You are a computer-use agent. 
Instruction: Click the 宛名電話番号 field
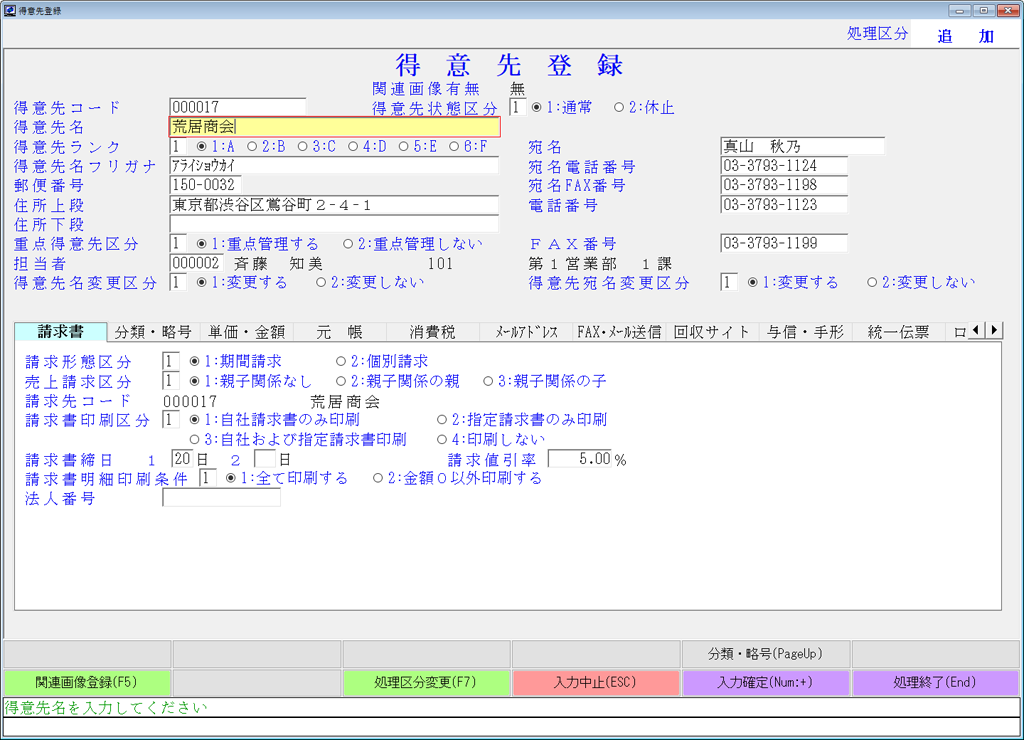(x=784, y=165)
